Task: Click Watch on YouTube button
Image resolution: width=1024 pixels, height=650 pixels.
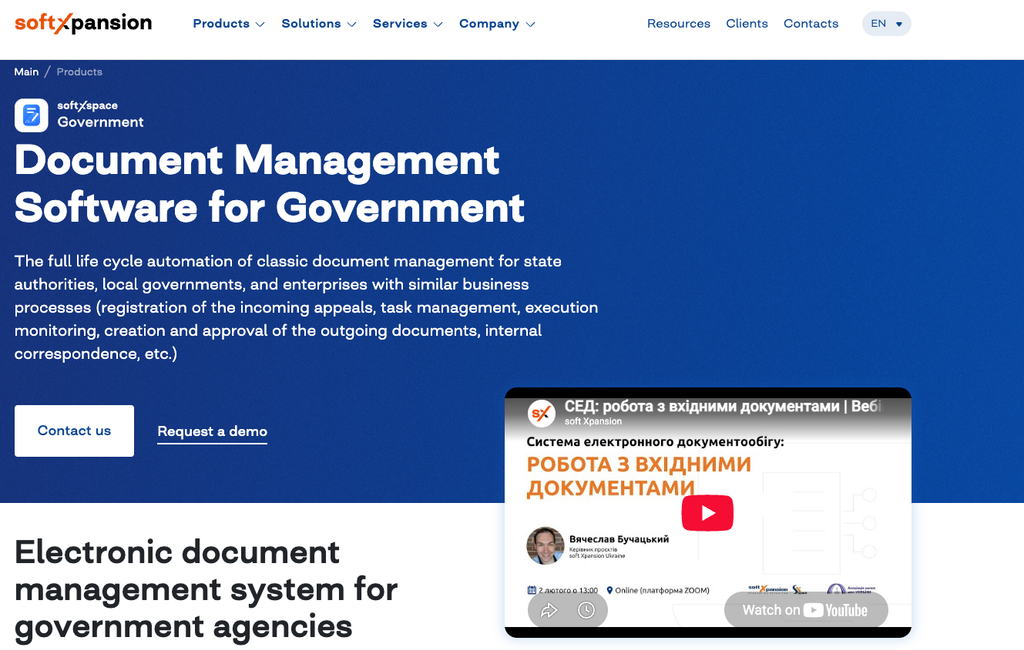Action: [806, 610]
